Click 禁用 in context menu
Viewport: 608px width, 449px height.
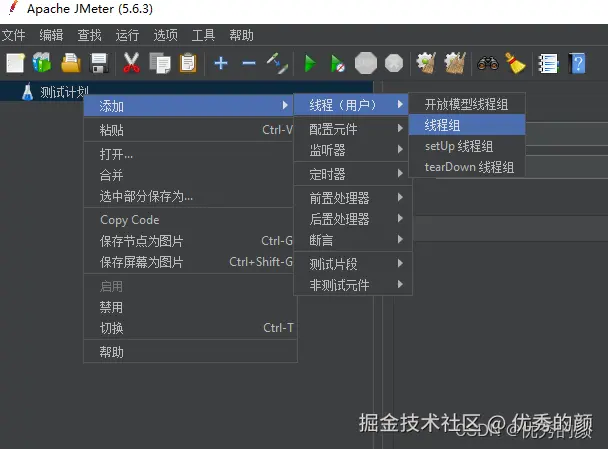point(189,307)
